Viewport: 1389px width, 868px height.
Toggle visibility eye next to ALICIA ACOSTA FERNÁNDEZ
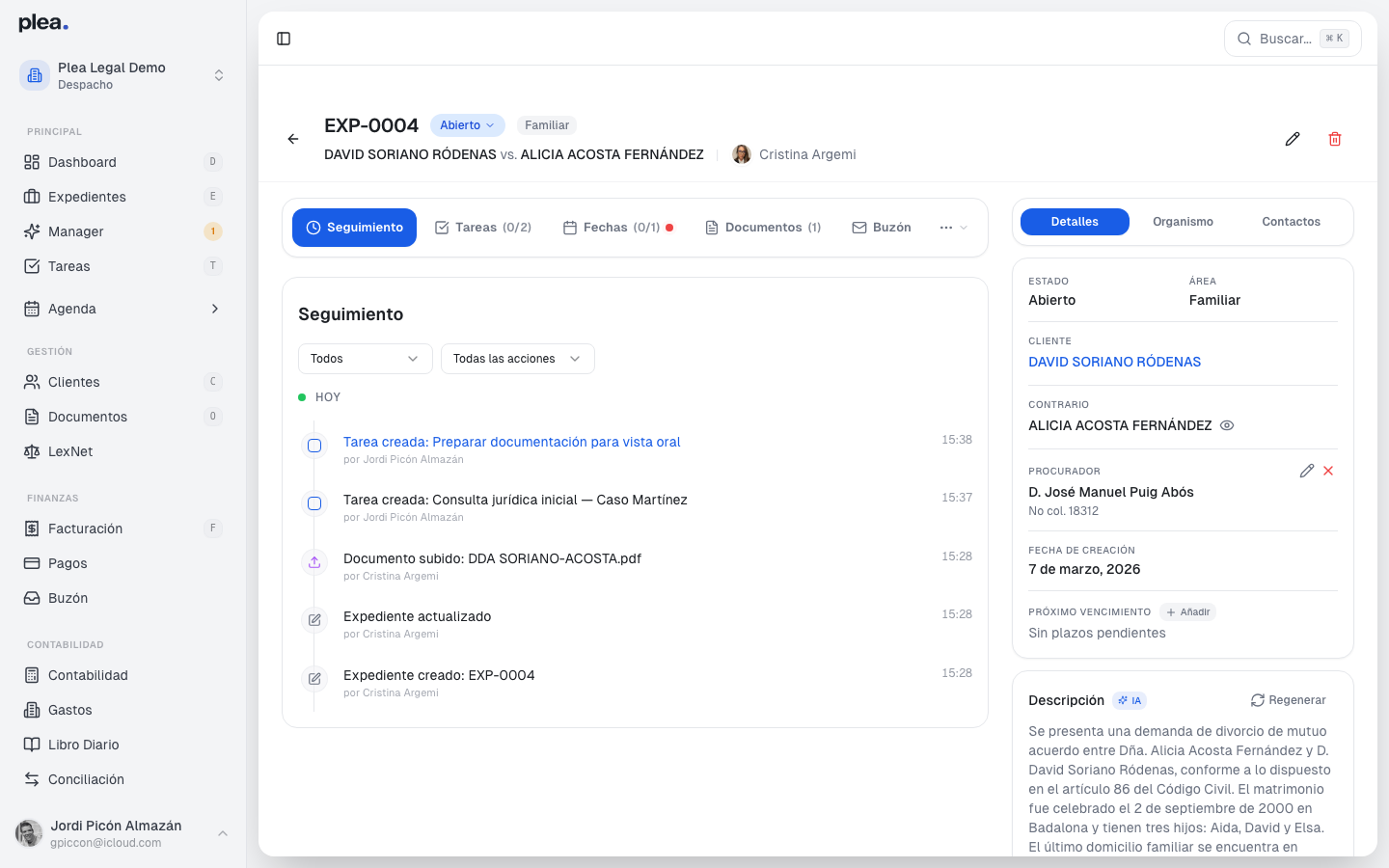tap(1227, 425)
